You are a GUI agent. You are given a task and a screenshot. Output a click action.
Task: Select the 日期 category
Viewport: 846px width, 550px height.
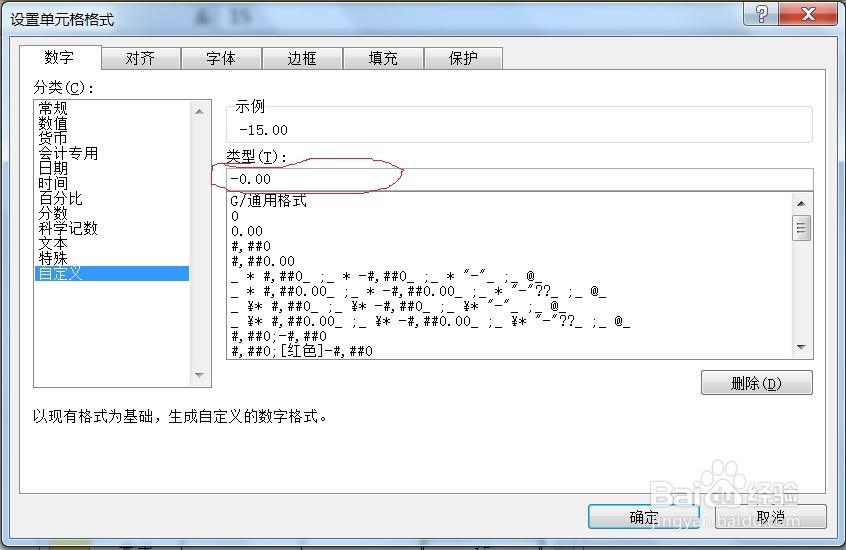point(112,168)
